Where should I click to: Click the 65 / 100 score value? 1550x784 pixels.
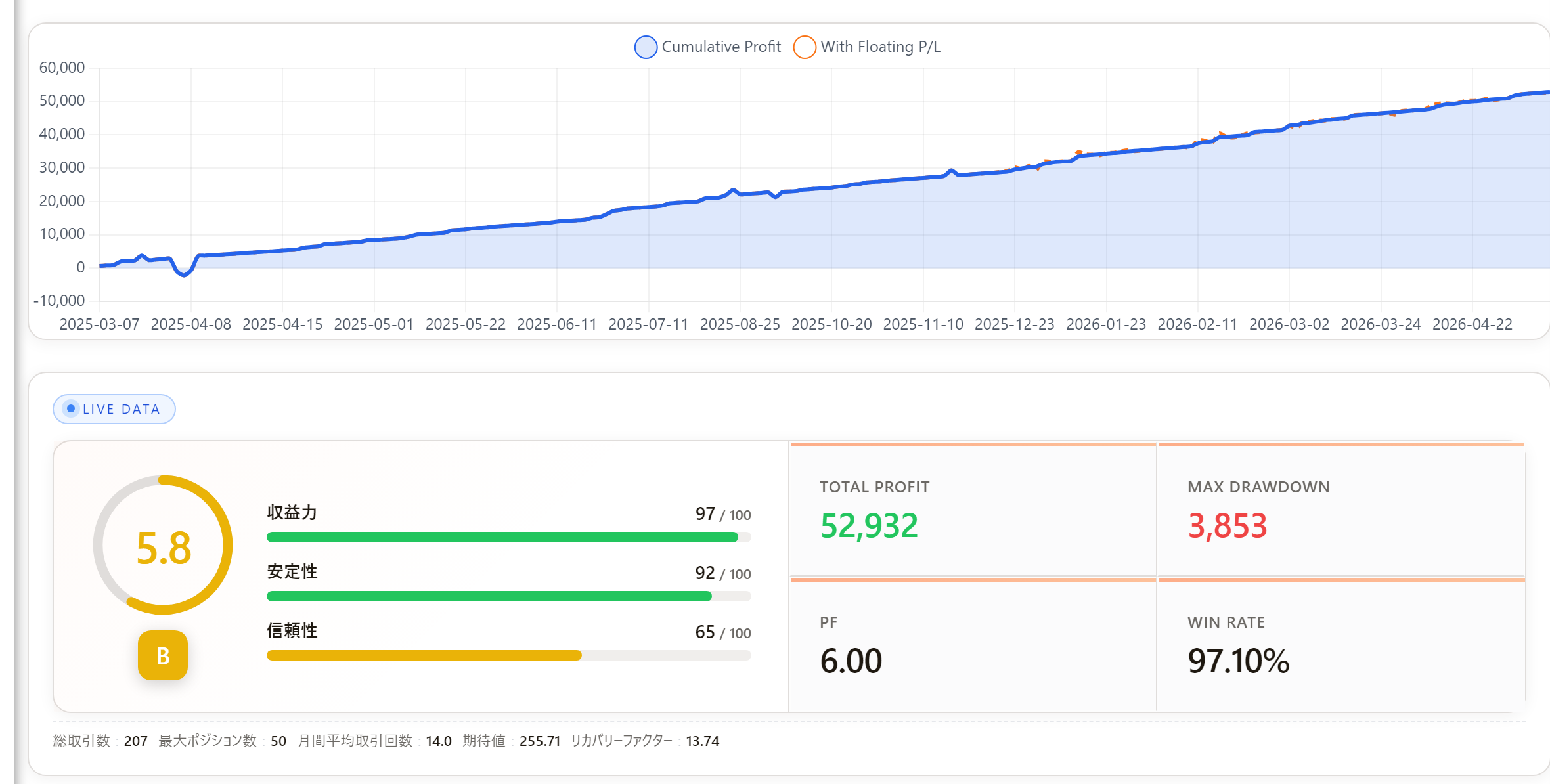(x=723, y=632)
